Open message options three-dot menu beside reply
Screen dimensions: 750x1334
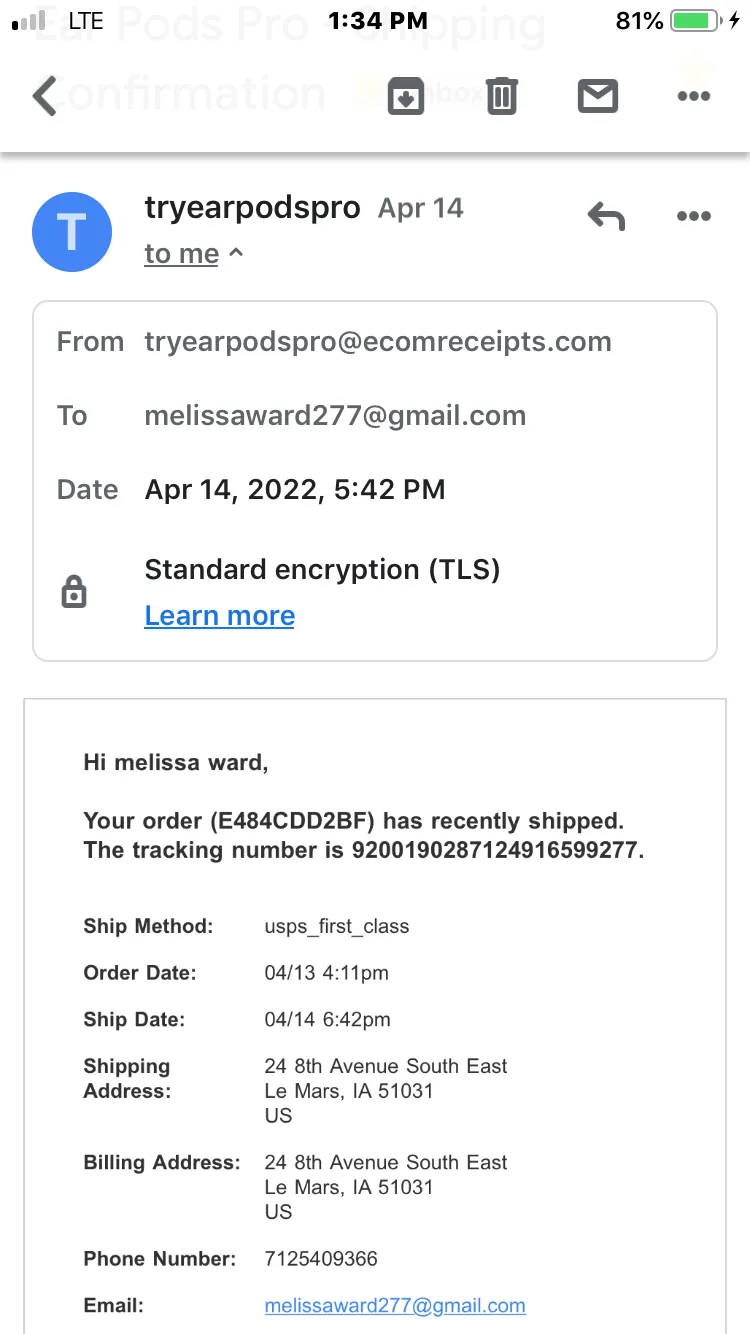(694, 216)
